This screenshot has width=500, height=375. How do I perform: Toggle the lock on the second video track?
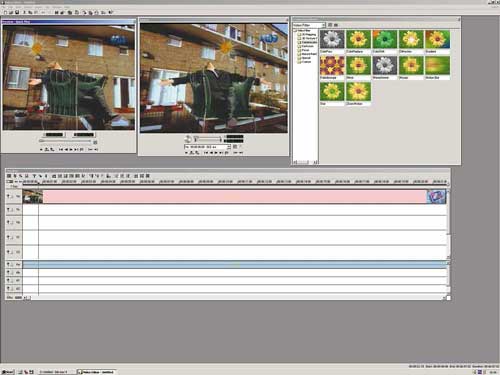tap(12, 210)
